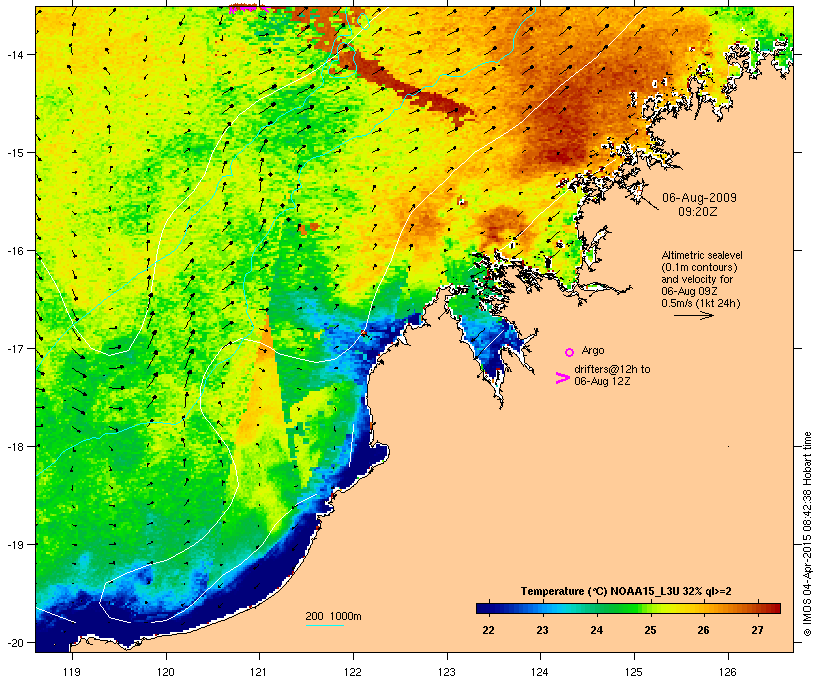Click the latitude label -19

[14, 545]
